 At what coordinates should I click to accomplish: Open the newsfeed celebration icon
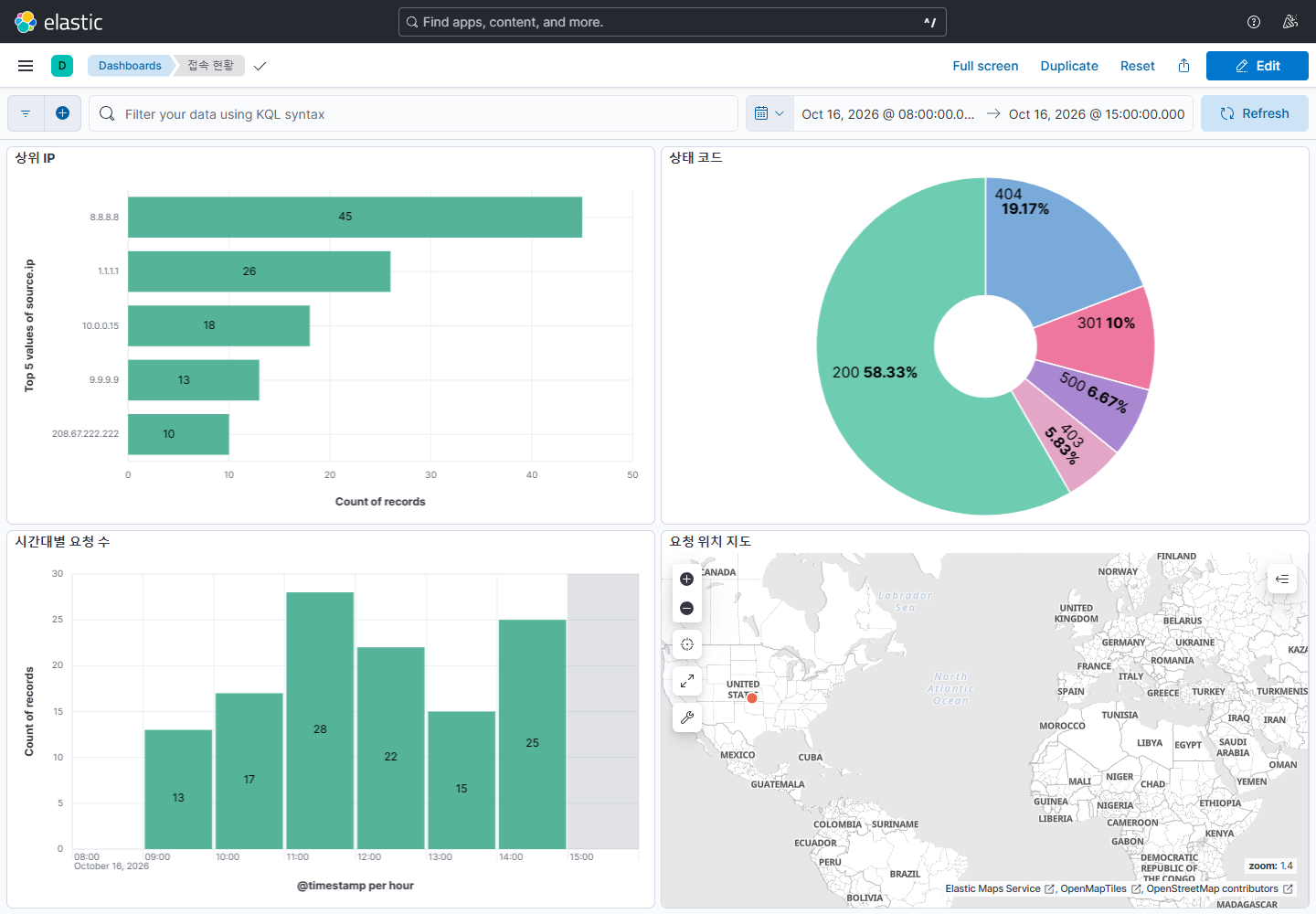point(1290,22)
